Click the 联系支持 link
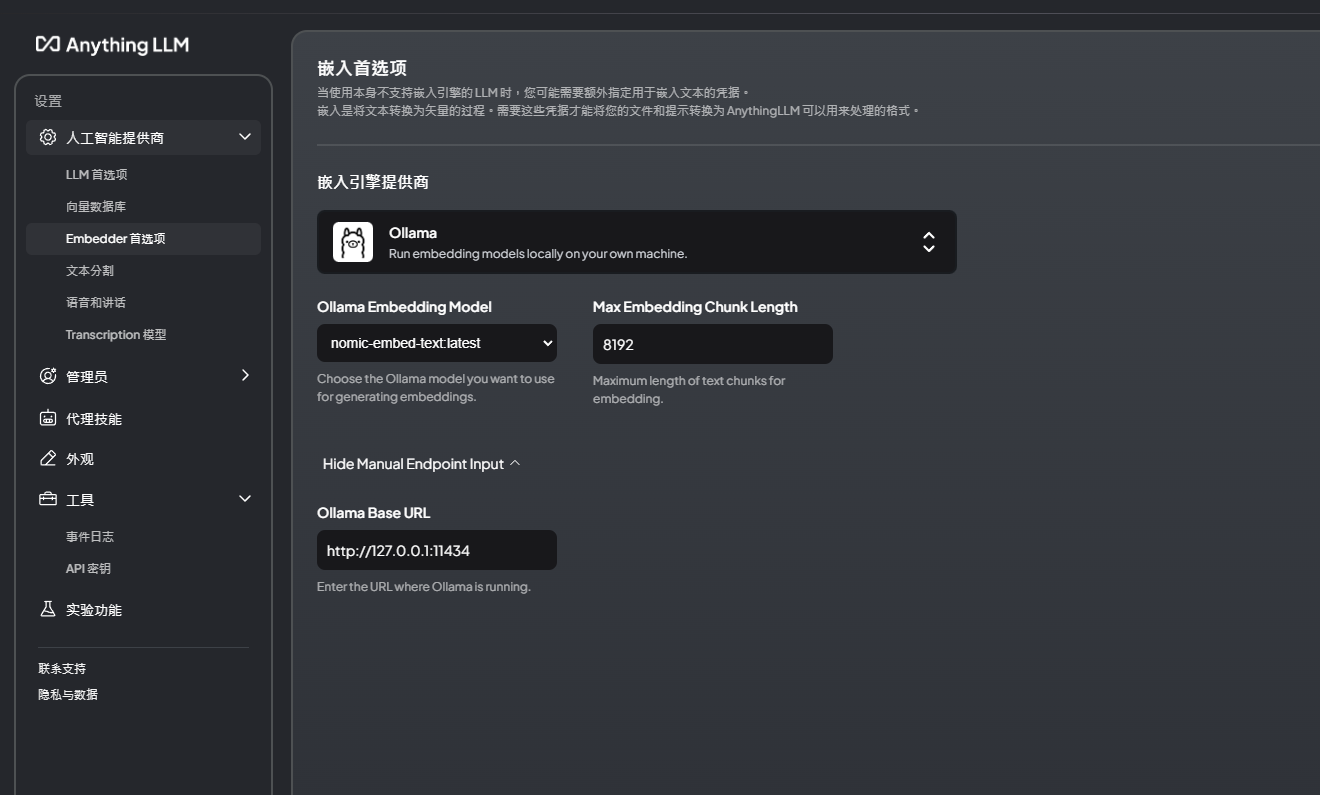The image size is (1320, 795). click(x=62, y=669)
